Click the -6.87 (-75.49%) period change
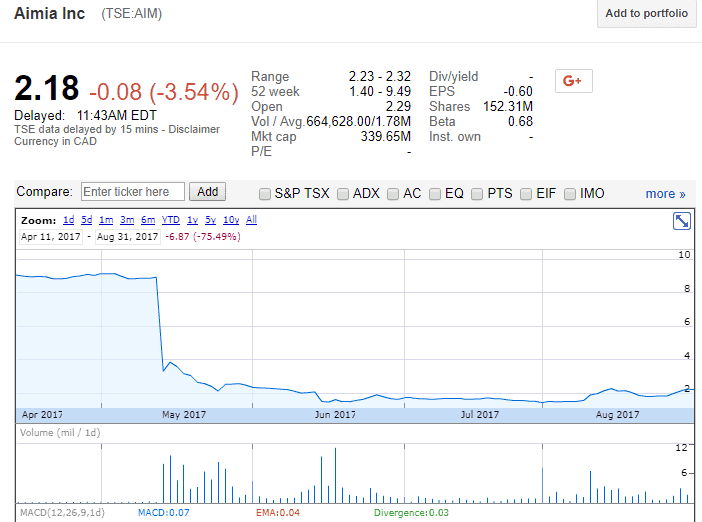Viewport: 702px width, 522px height. click(203, 236)
